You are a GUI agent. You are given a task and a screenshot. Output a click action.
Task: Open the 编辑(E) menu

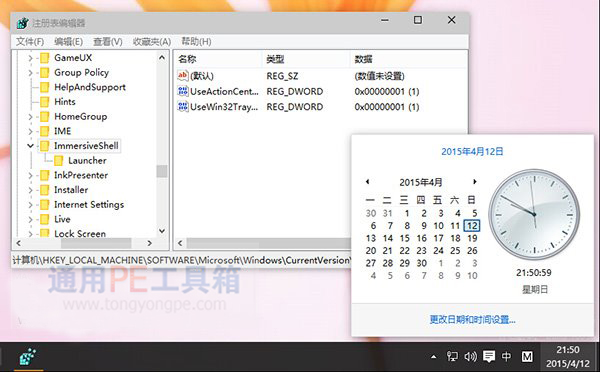(68, 41)
